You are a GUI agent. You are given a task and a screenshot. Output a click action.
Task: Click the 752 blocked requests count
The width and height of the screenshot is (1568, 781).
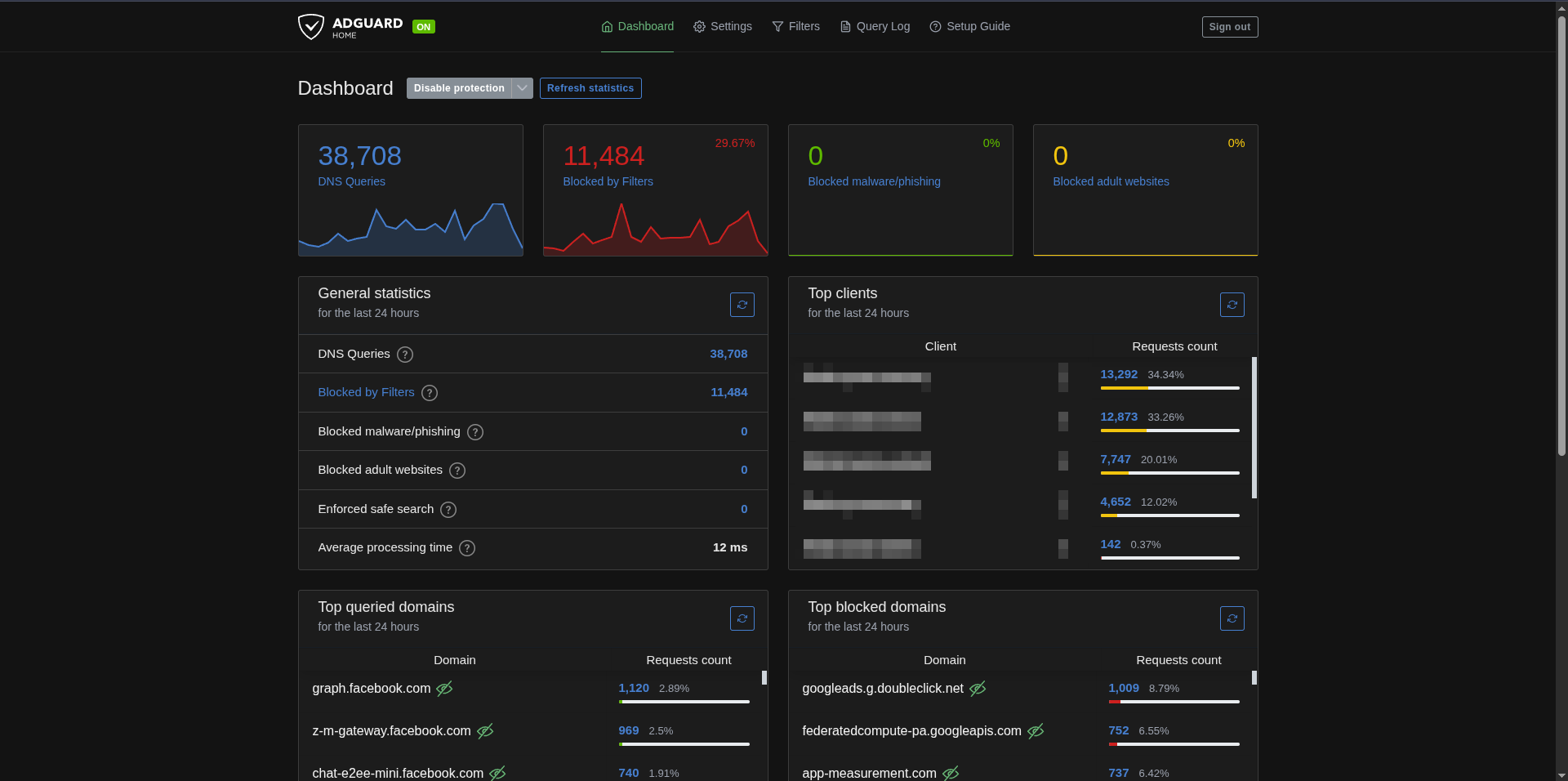point(1119,730)
